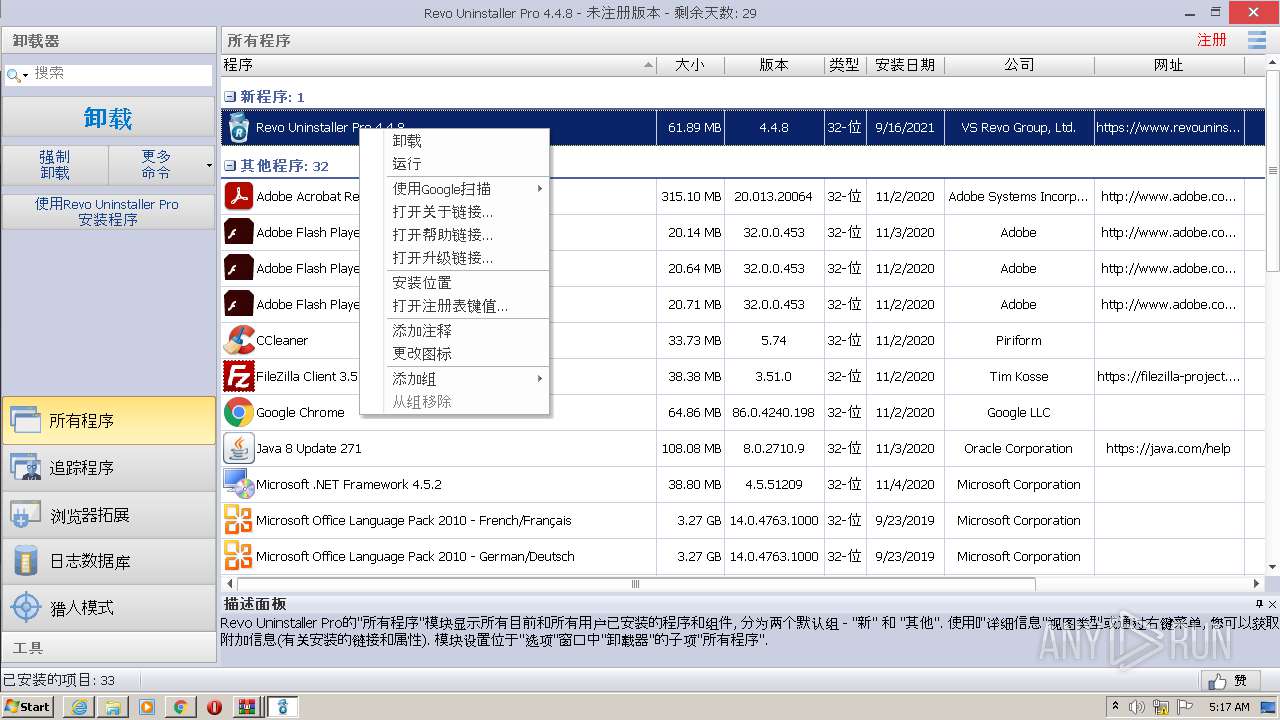1280x720 pixels.
Task: Click Install with Revo Uninstaller Pro button
Action: pyautogui.click(x=108, y=212)
